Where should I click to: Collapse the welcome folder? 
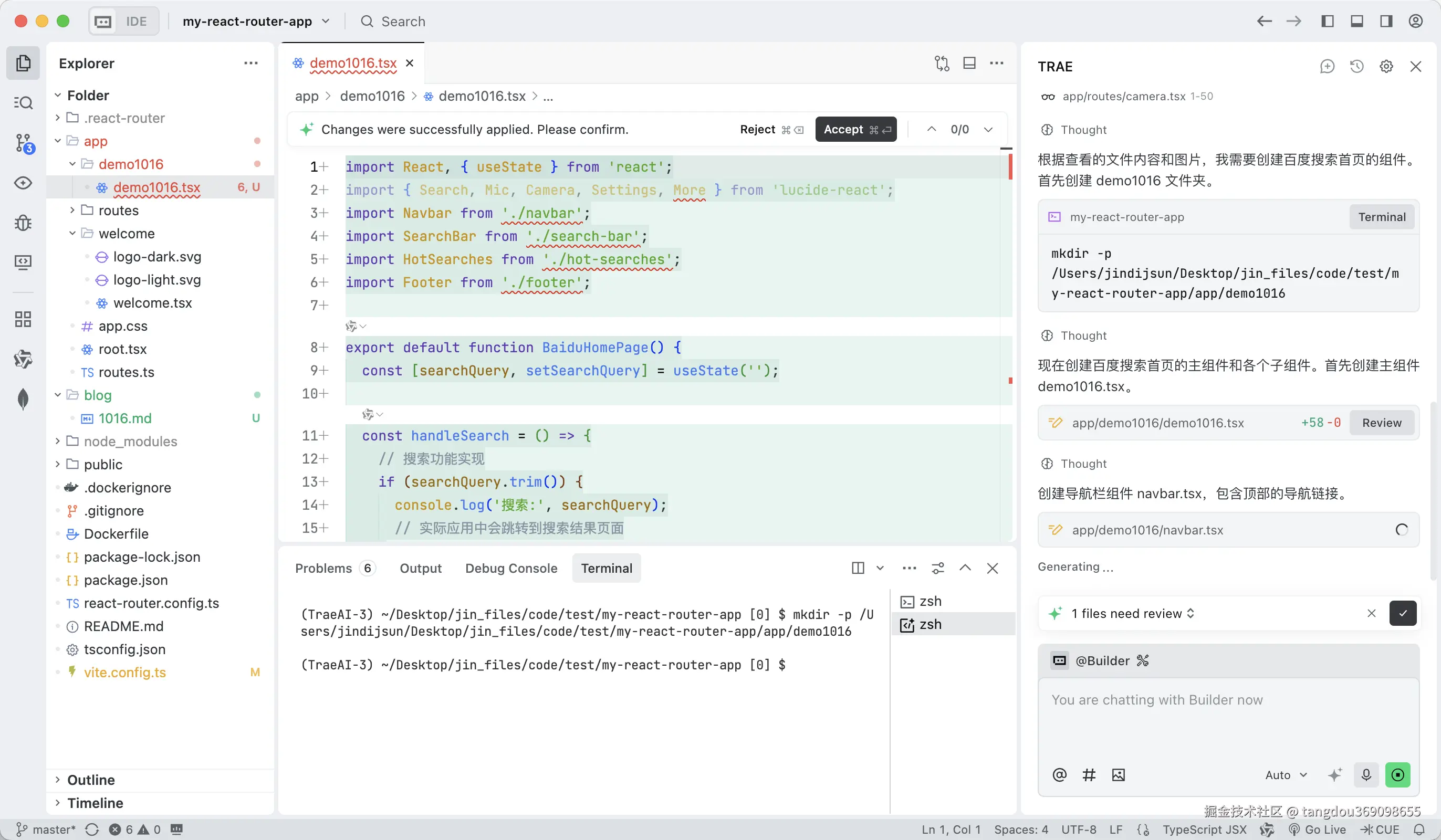[x=127, y=234]
